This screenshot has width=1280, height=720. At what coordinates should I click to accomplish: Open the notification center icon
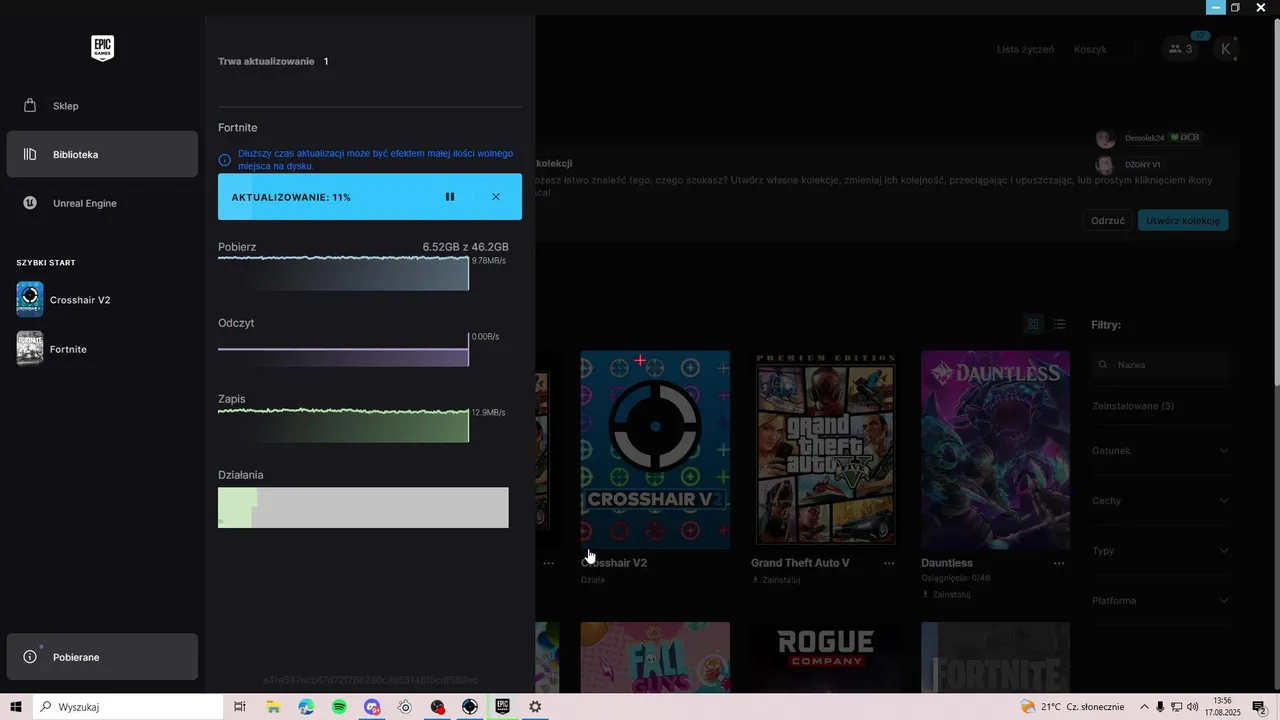1260,707
